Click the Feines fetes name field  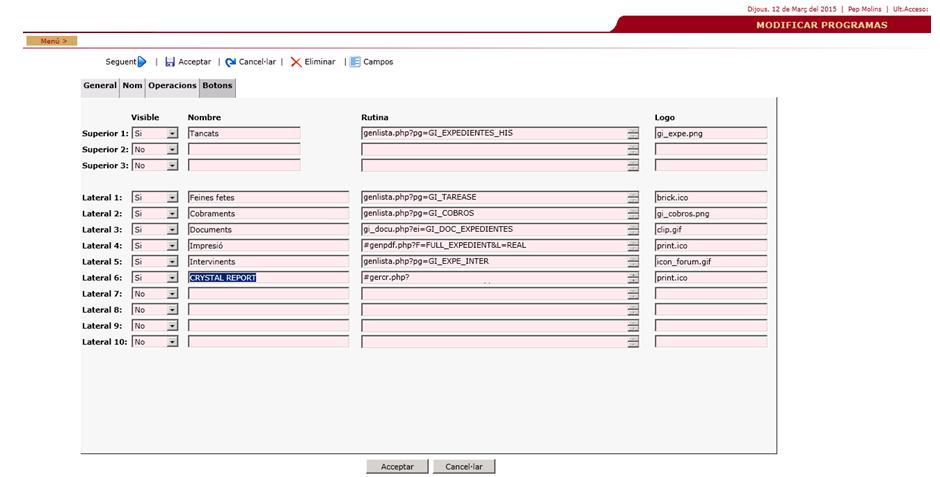click(268, 198)
